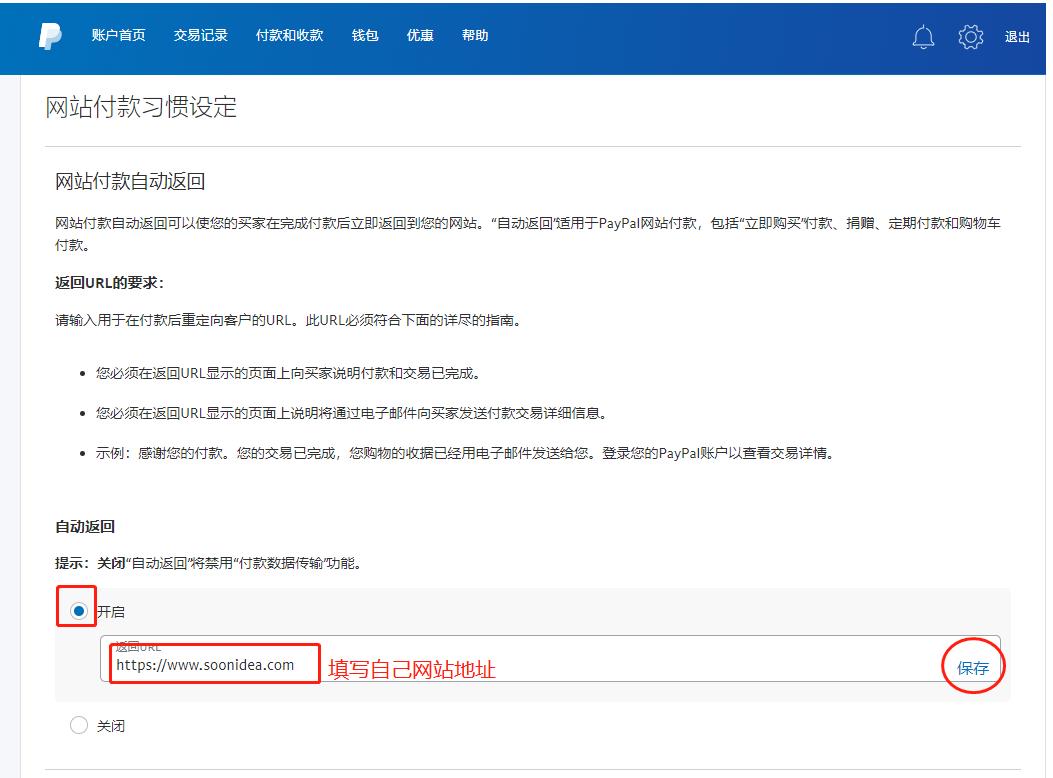Select 付款和收款 in the top navigation

pos(289,36)
